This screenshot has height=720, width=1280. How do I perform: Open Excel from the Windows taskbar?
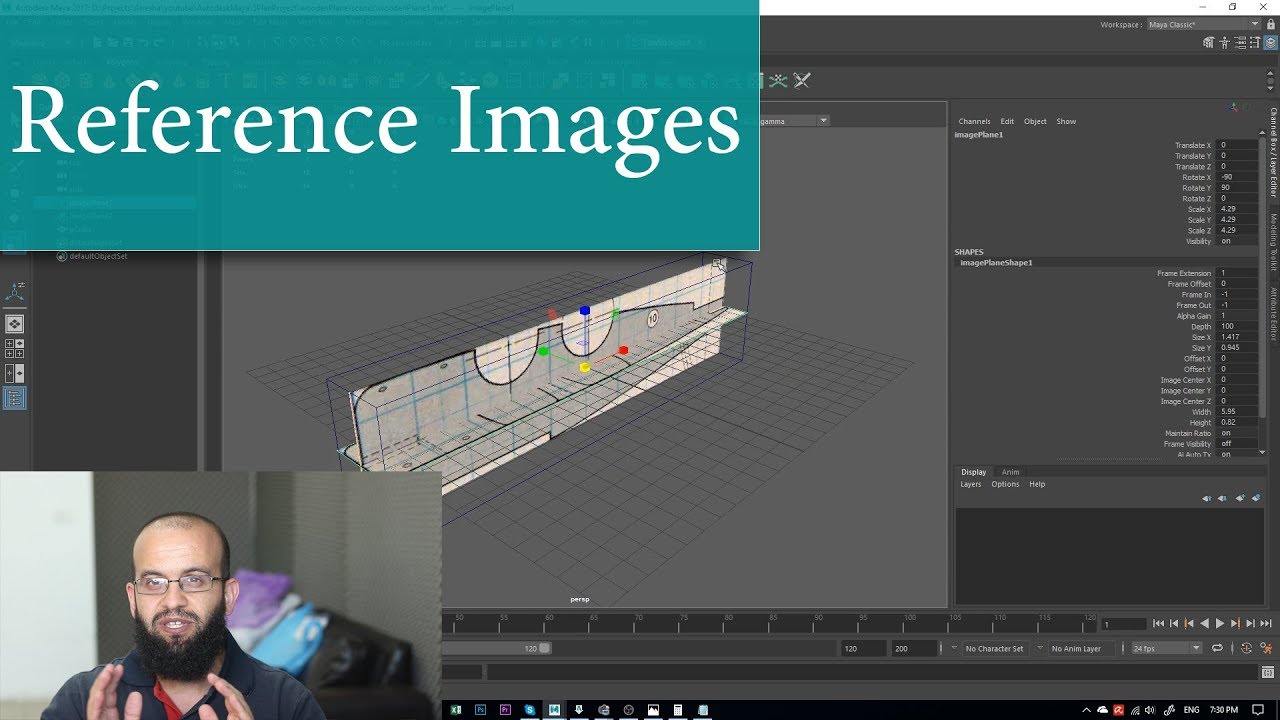[x=456, y=710]
